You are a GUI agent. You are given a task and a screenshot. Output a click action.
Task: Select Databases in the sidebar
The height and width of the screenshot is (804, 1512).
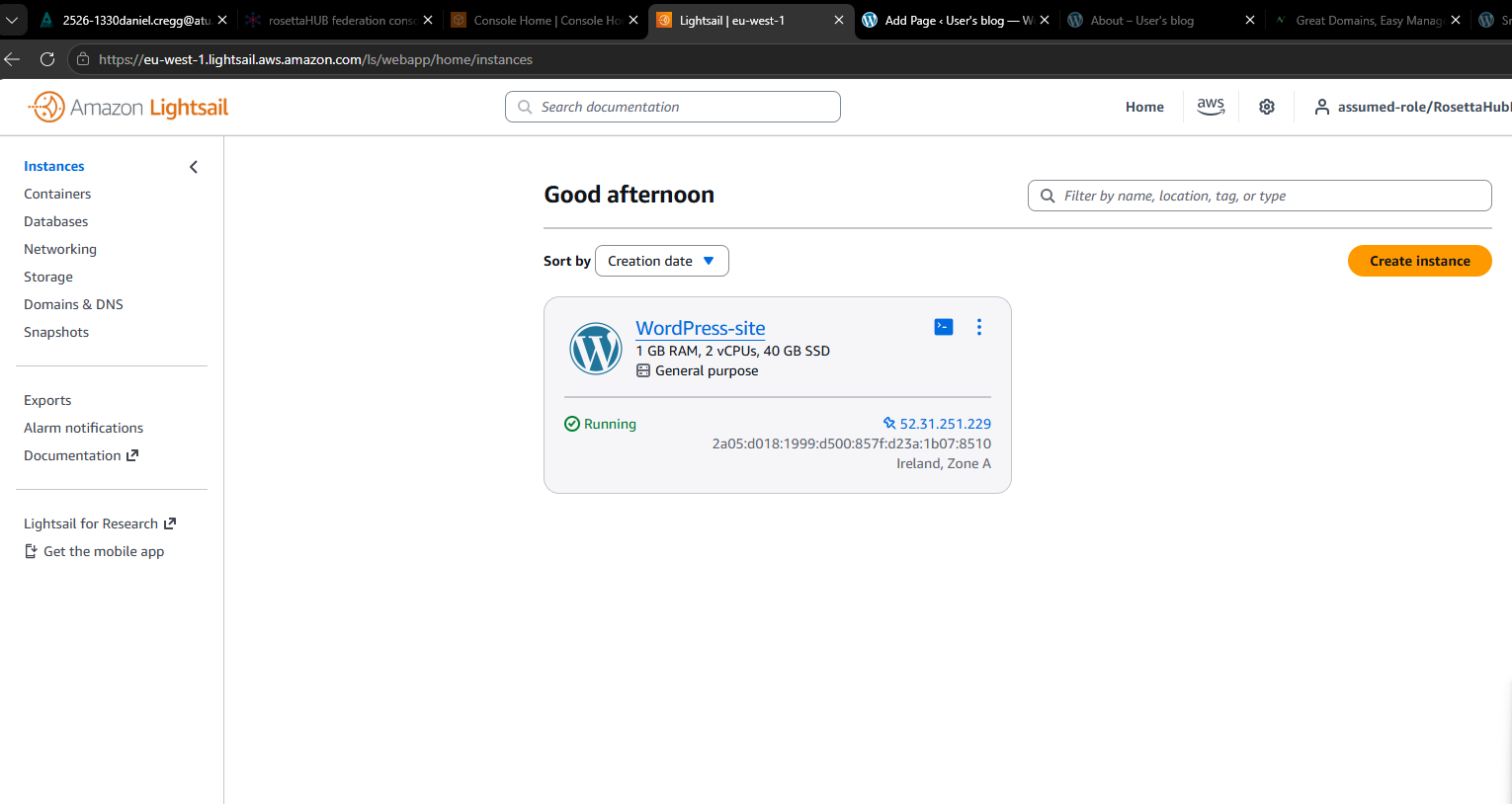coord(56,221)
